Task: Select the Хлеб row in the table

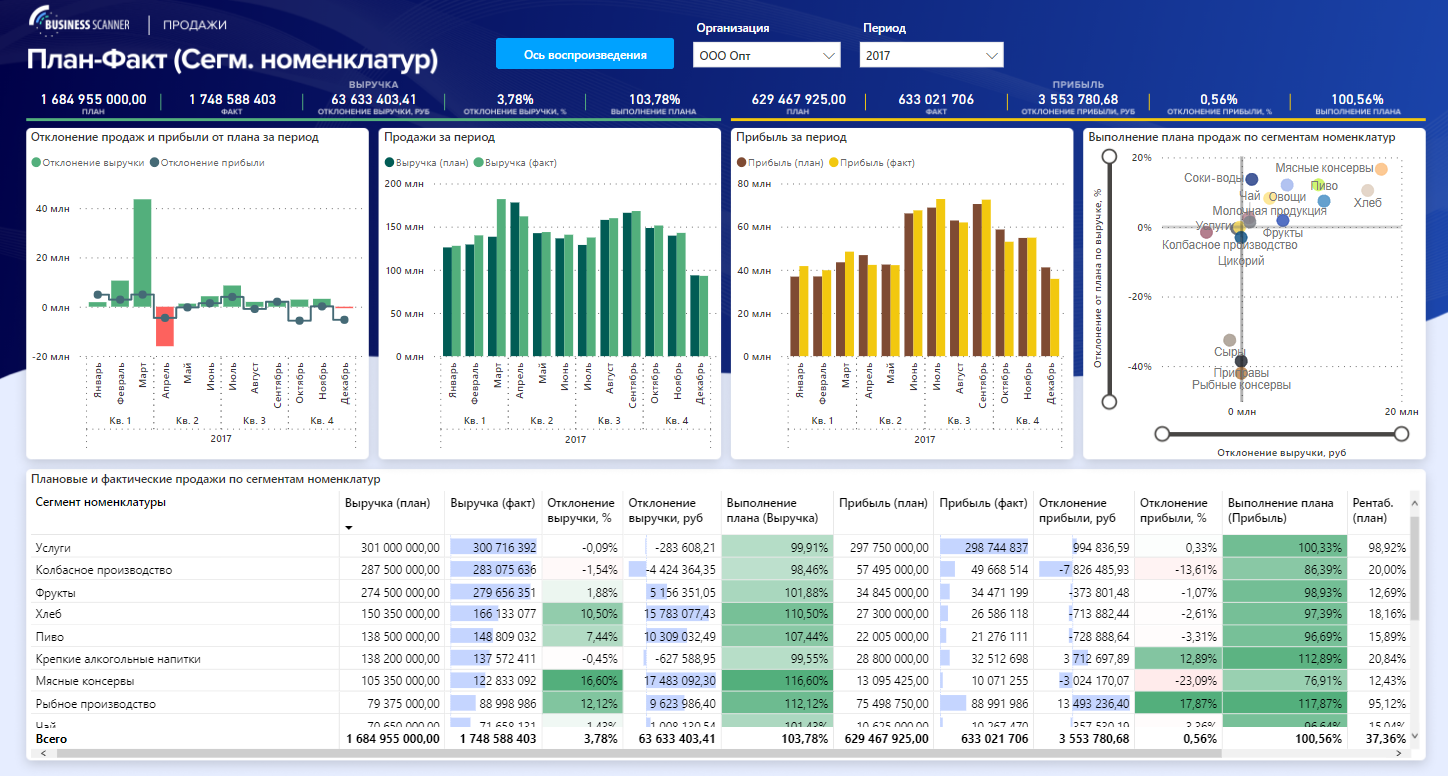Action: click(719, 614)
